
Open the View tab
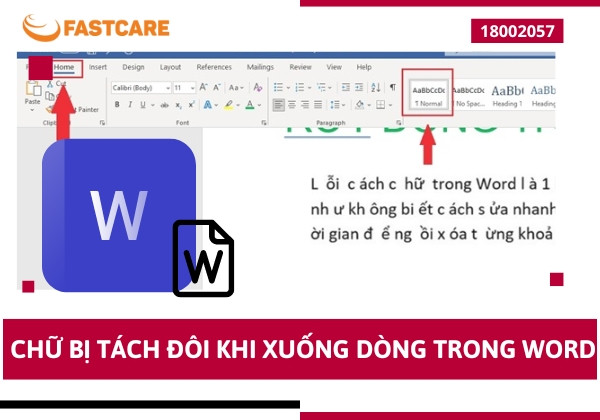tap(334, 67)
